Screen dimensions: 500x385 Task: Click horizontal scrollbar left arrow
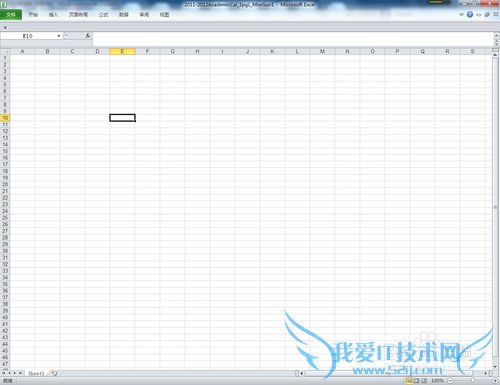(x=302, y=373)
